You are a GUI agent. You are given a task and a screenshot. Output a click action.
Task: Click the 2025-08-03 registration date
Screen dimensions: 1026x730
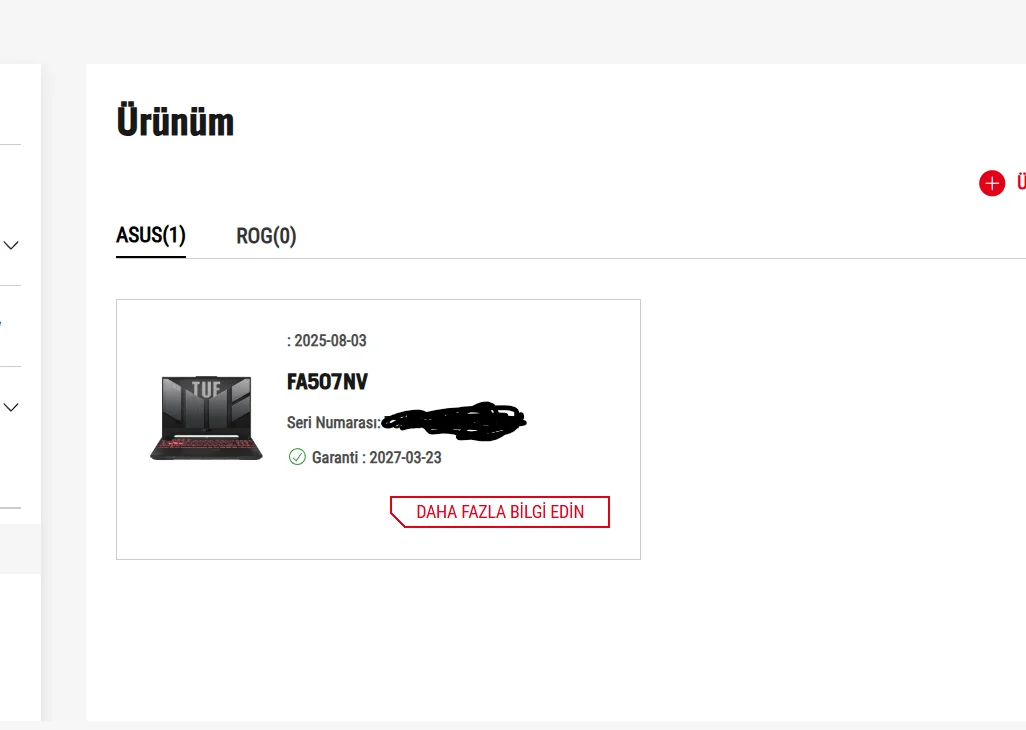point(330,341)
